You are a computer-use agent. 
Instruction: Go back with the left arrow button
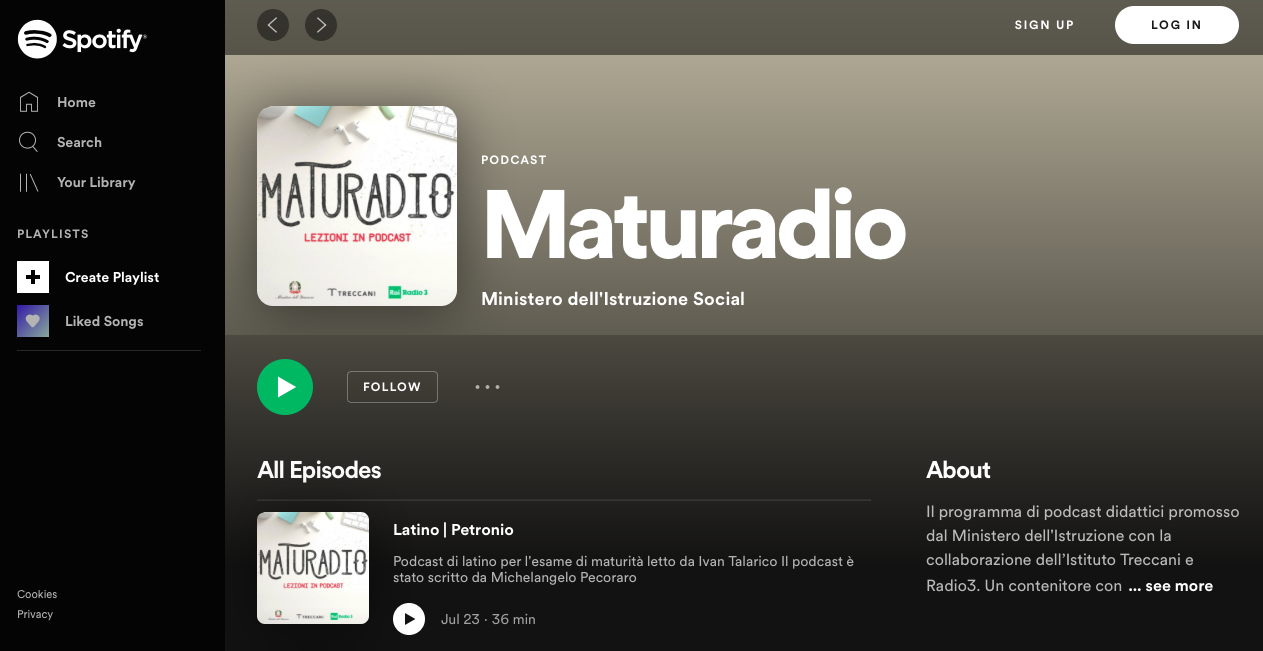tap(273, 25)
